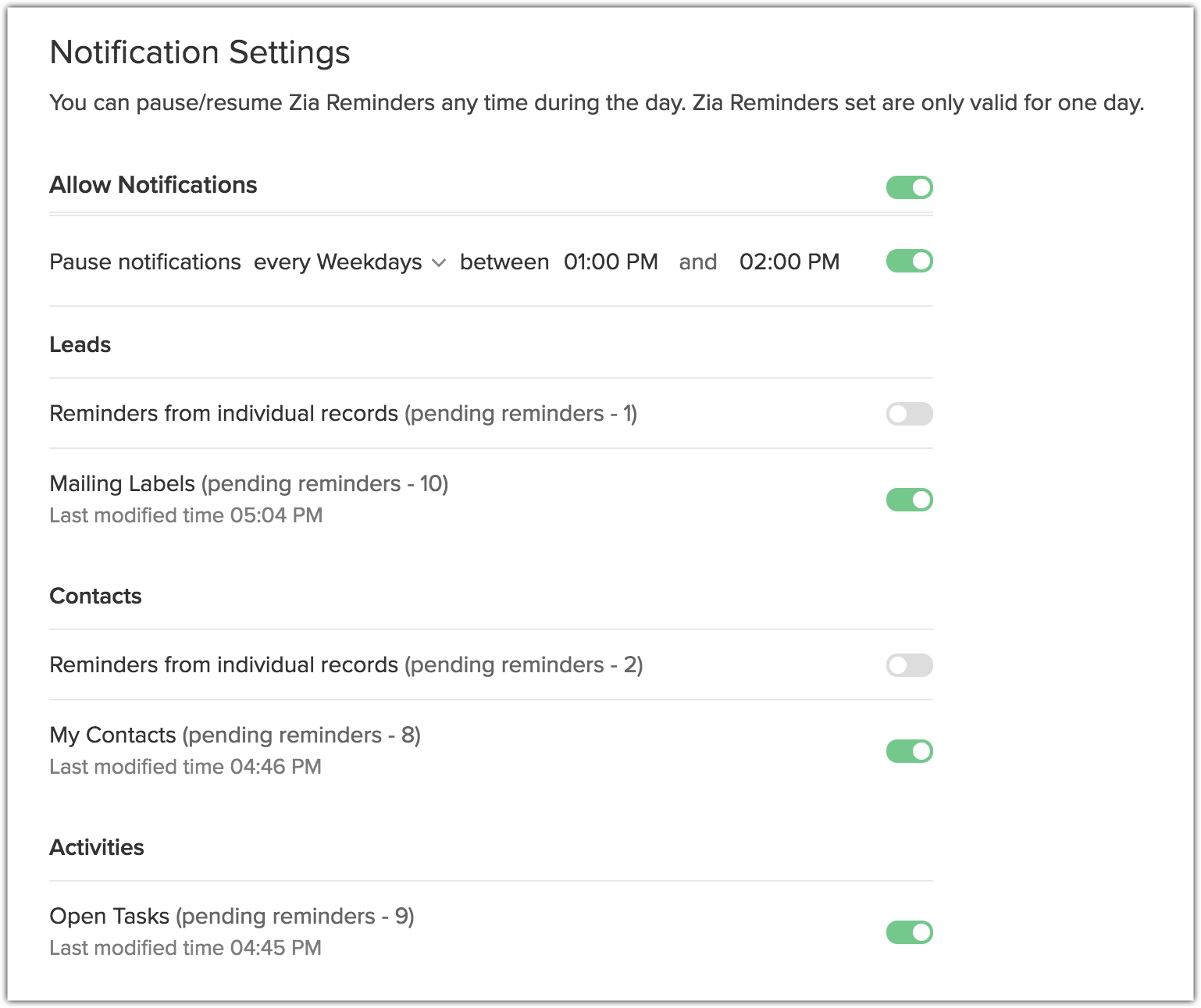Click the Contacts section heading
Screen dimensions: 1201x1008
(x=95, y=597)
